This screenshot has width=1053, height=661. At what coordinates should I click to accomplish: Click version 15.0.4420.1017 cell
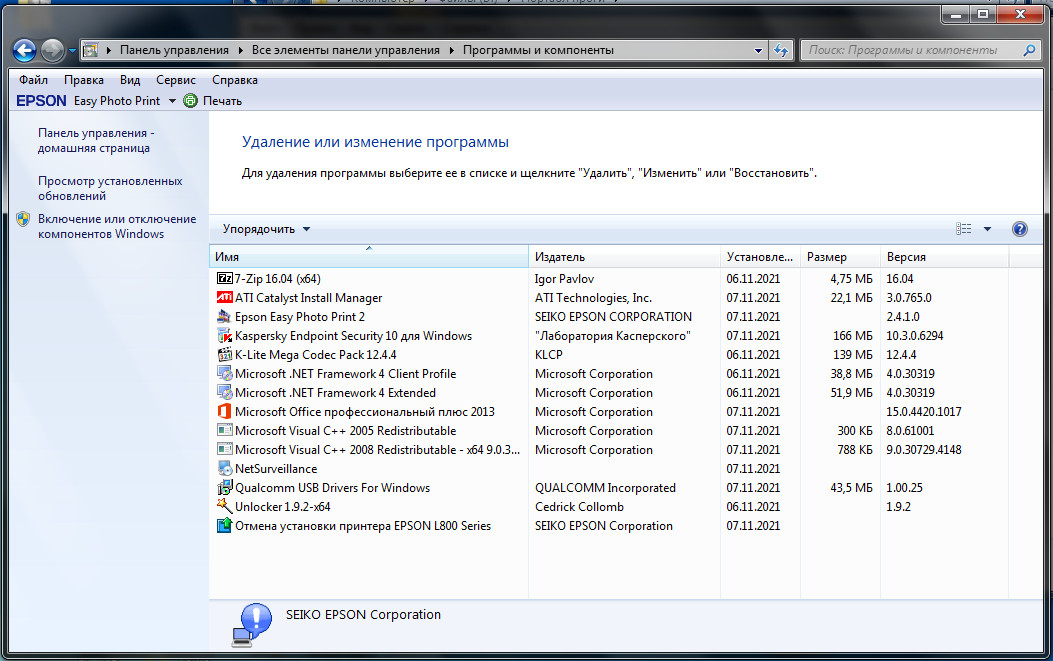pyautogui.click(x=923, y=412)
